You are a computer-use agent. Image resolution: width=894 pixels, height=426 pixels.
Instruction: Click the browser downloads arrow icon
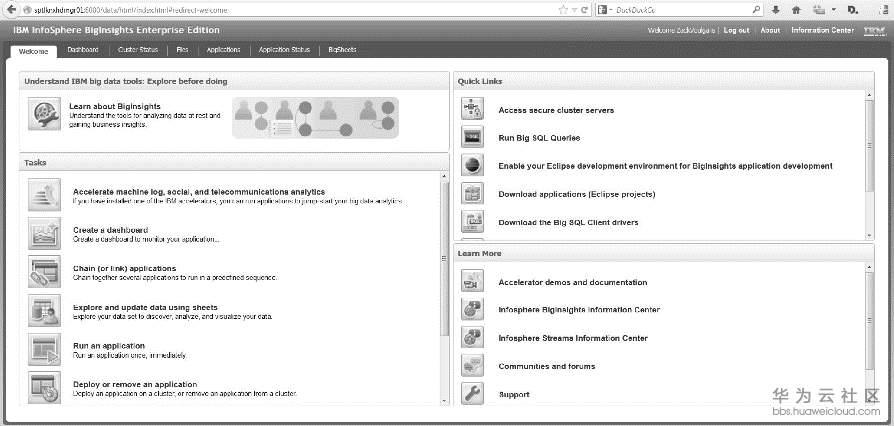point(776,10)
